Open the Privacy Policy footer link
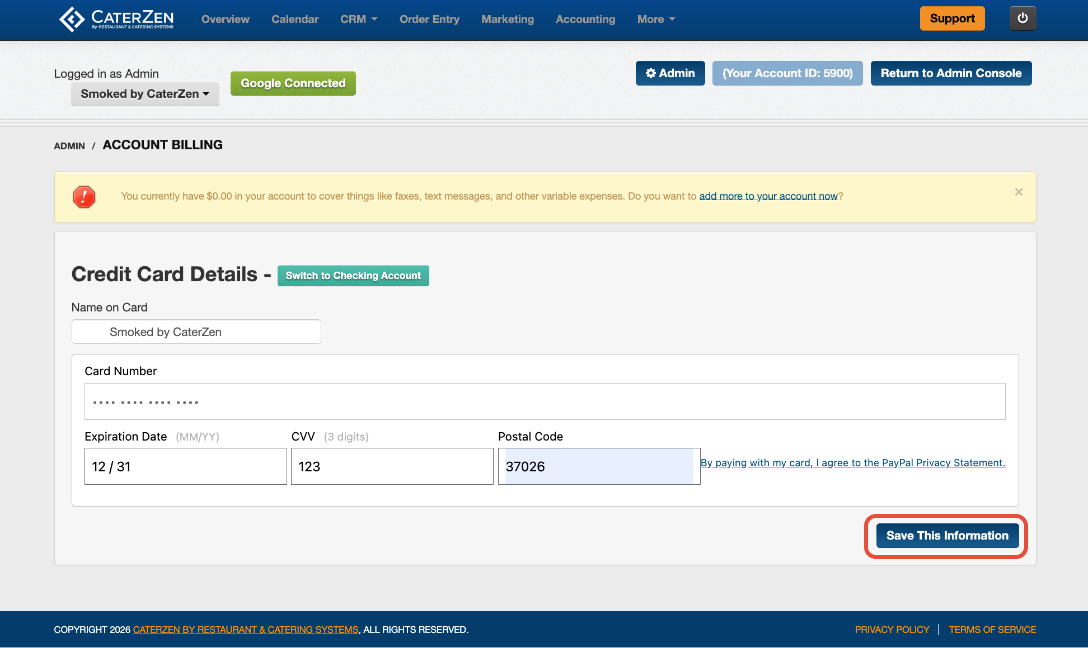This screenshot has height=648, width=1088. pos(892,630)
